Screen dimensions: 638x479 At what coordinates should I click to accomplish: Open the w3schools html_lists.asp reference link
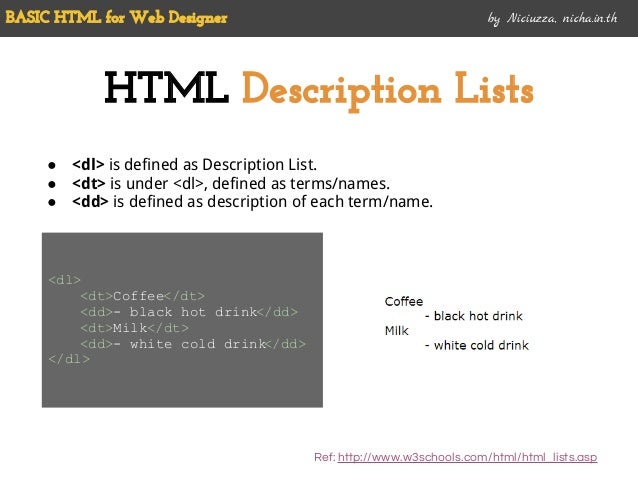pos(467,457)
